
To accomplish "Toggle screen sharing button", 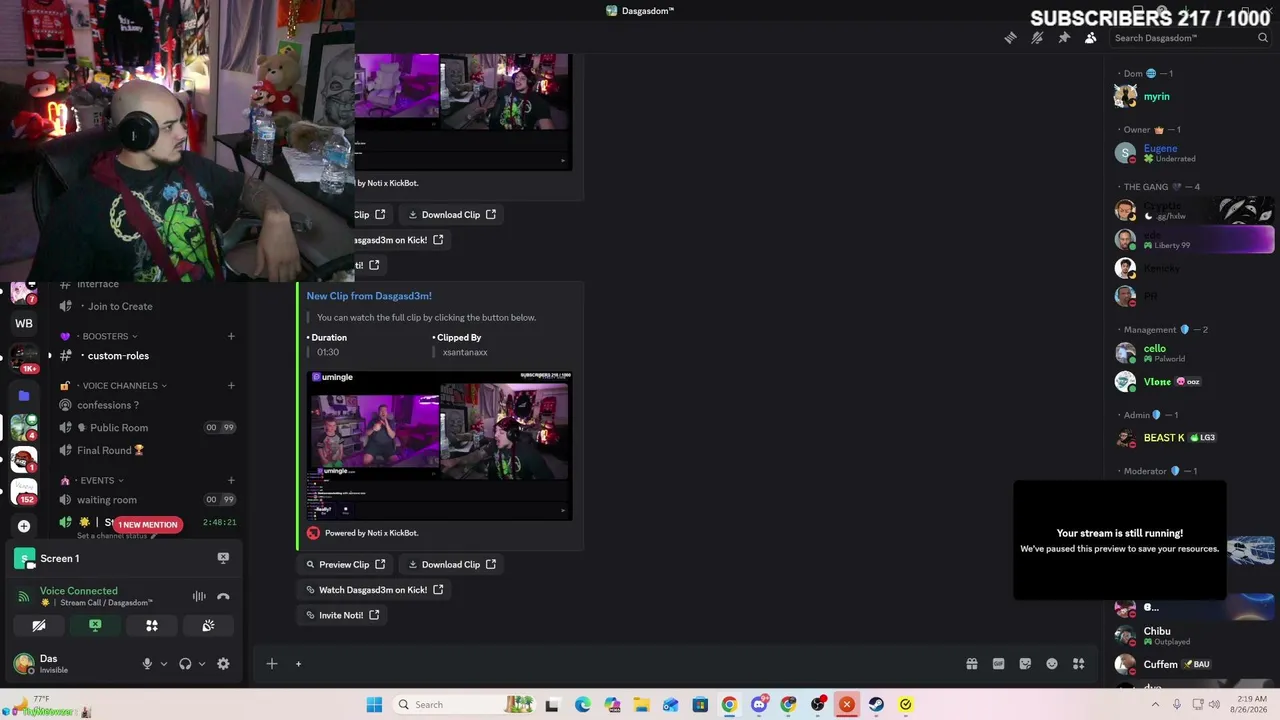I will click(95, 626).
